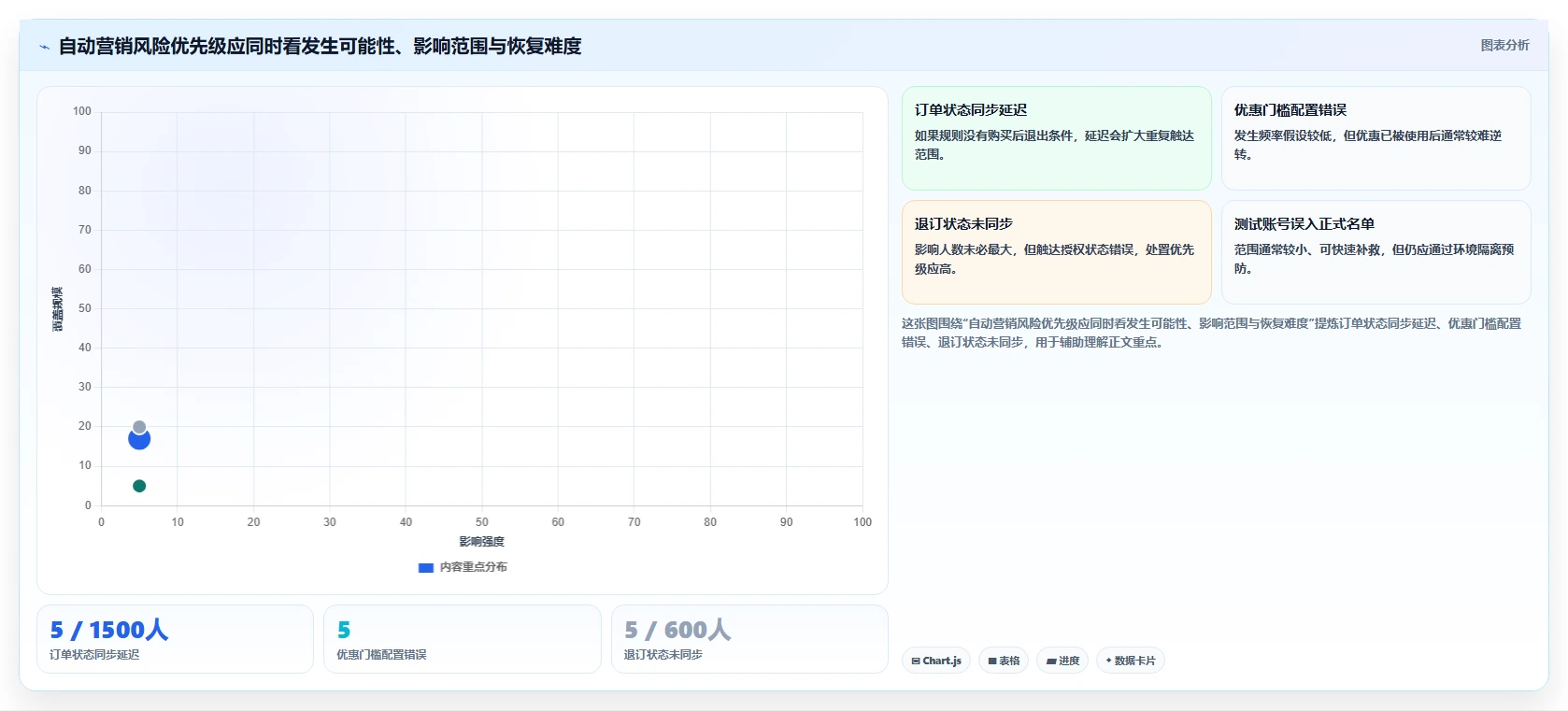
Task: Open the 退订状态未同步 risk card
Action: pos(1056,252)
